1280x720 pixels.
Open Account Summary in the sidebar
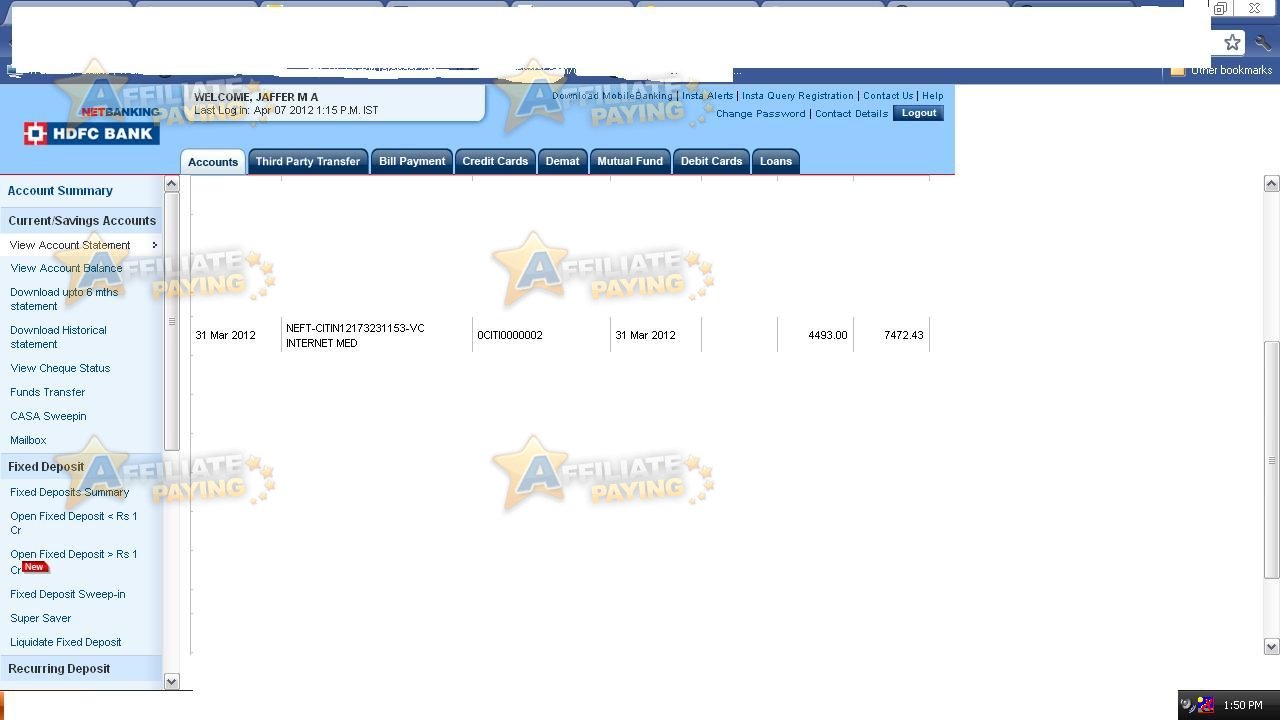pyautogui.click(x=60, y=191)
